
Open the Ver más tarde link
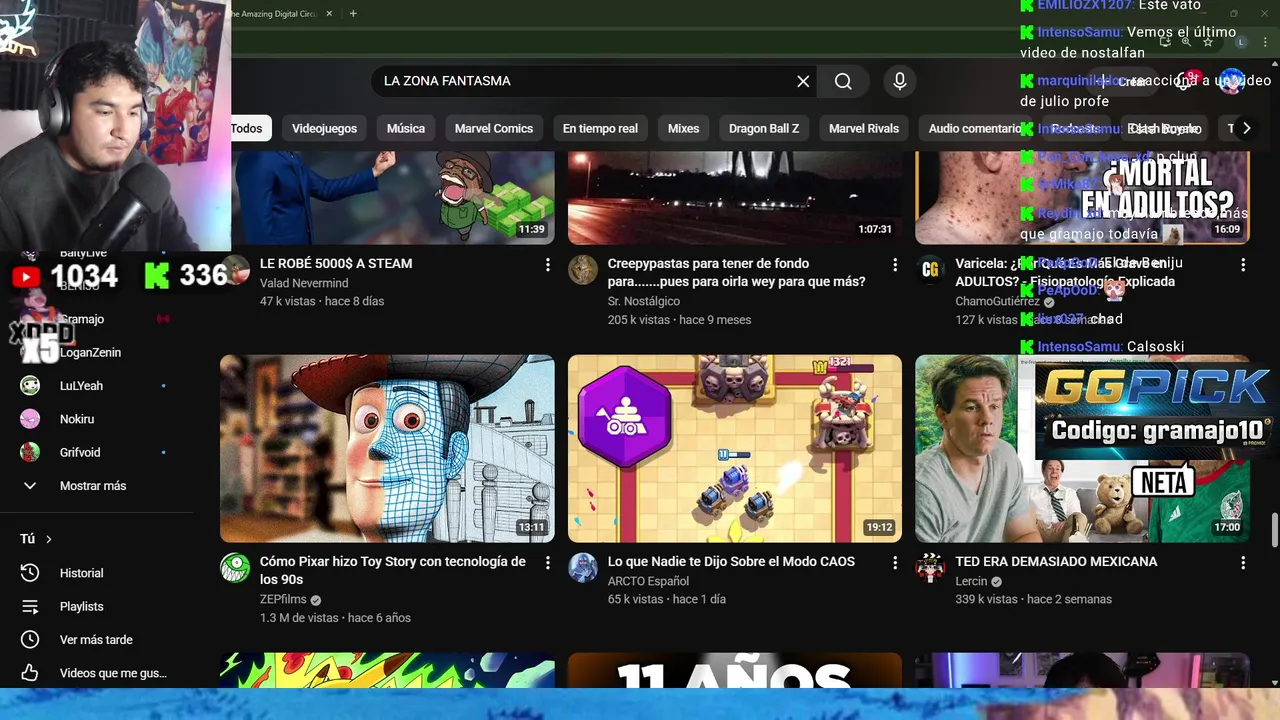[x=96, y=640]
